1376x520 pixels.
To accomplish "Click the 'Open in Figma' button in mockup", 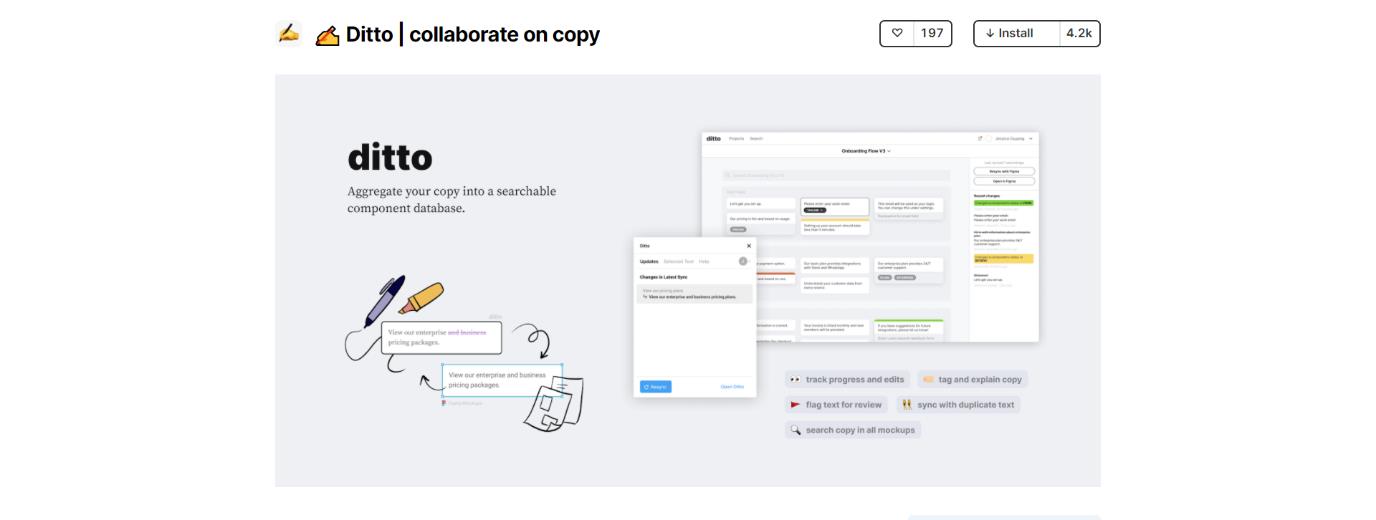I will [1004, 181].
